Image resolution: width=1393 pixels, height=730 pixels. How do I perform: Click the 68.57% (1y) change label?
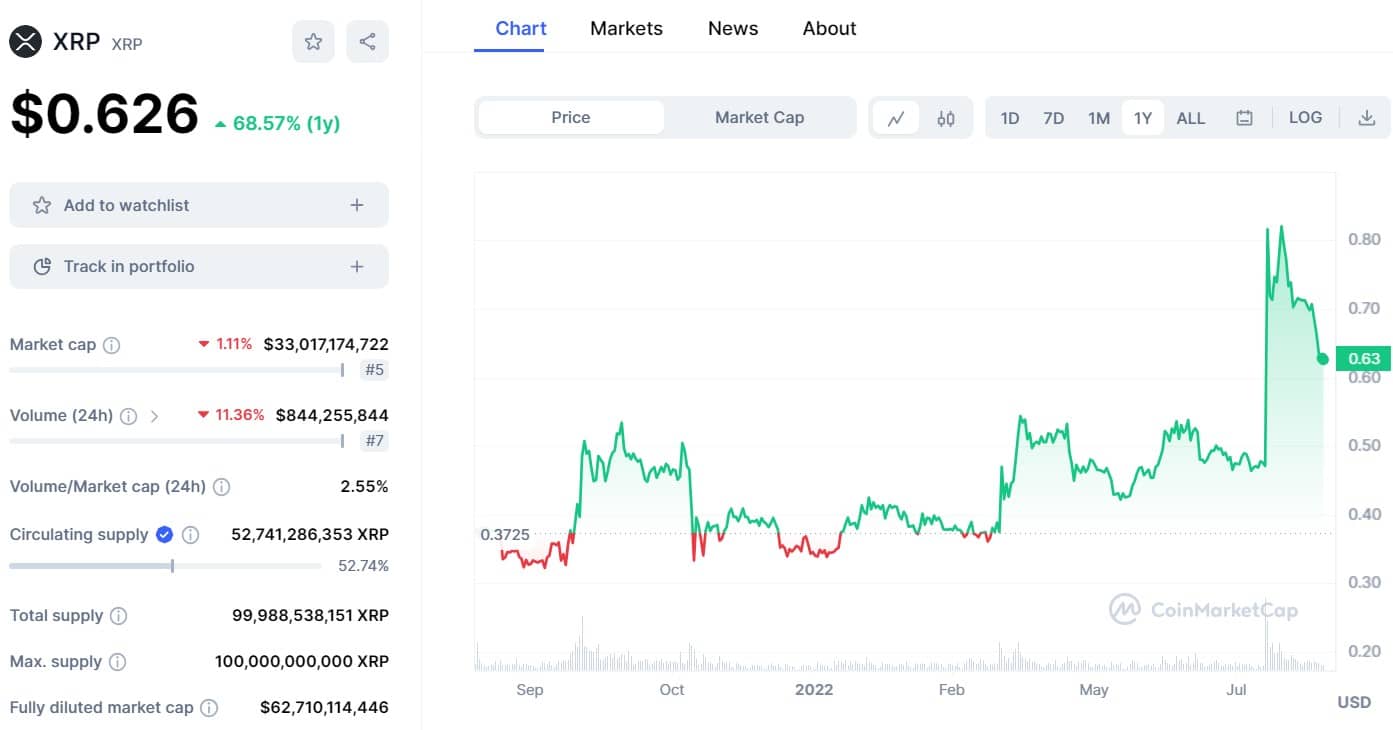(x=277, y=124)
